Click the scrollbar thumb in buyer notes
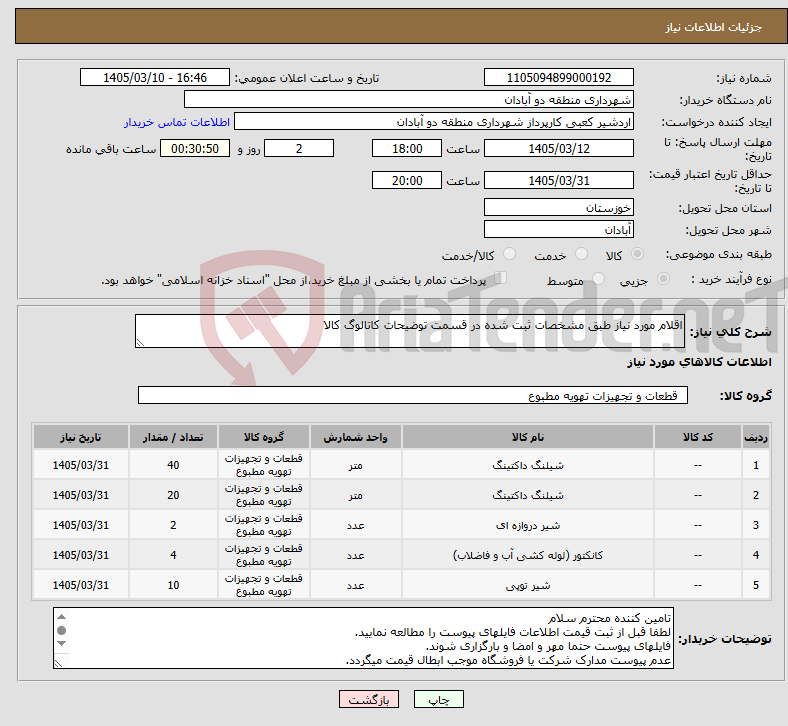 coord(62,630)
